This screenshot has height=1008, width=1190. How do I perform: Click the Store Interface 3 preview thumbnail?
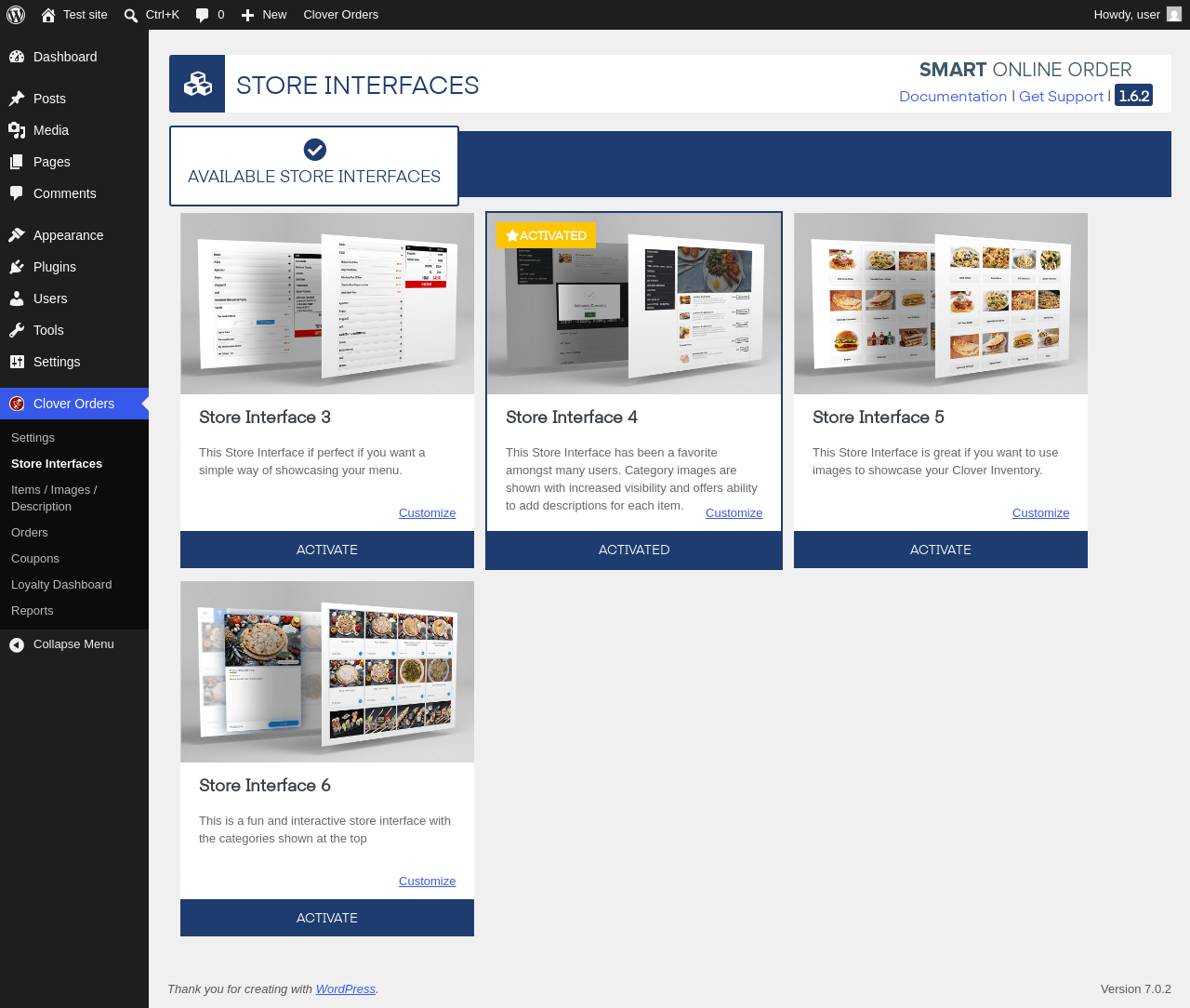point(327,303)
